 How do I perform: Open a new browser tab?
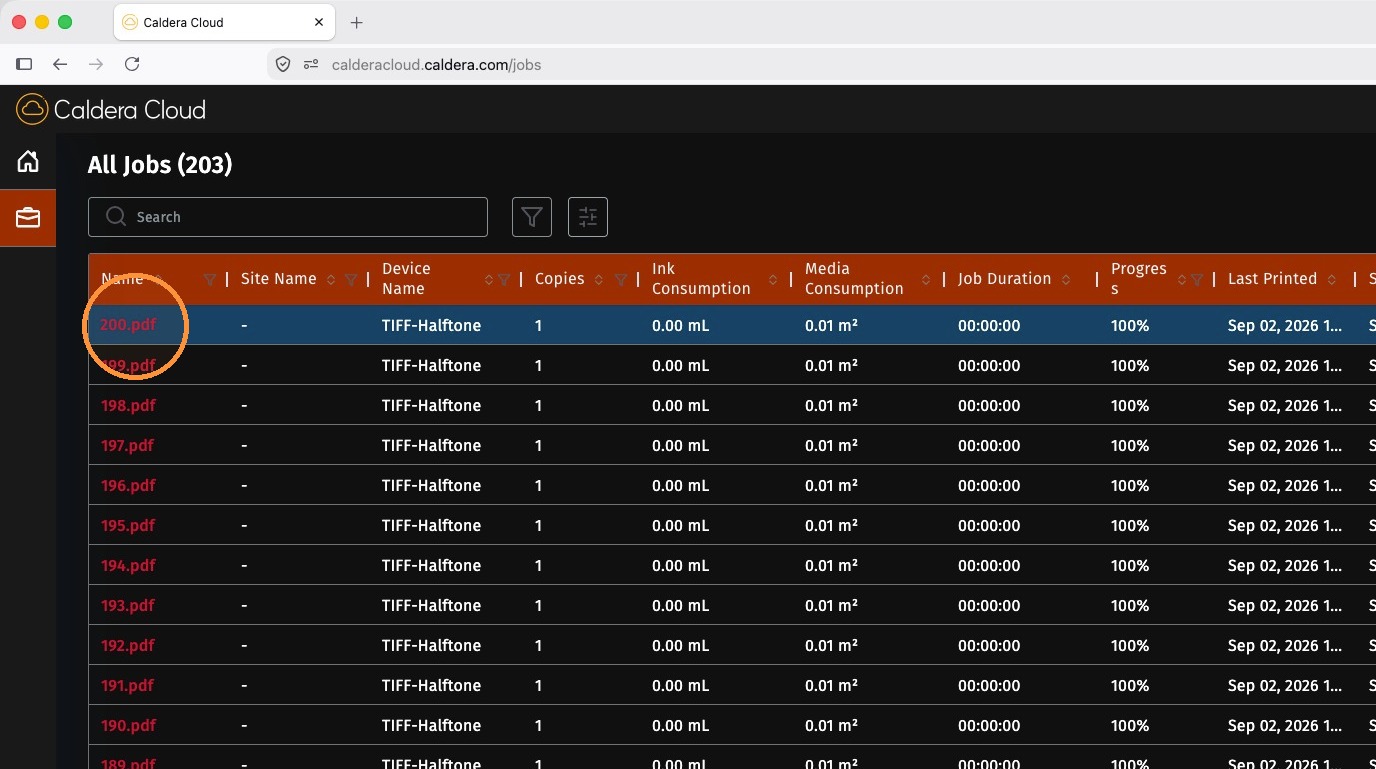point(357,22)
